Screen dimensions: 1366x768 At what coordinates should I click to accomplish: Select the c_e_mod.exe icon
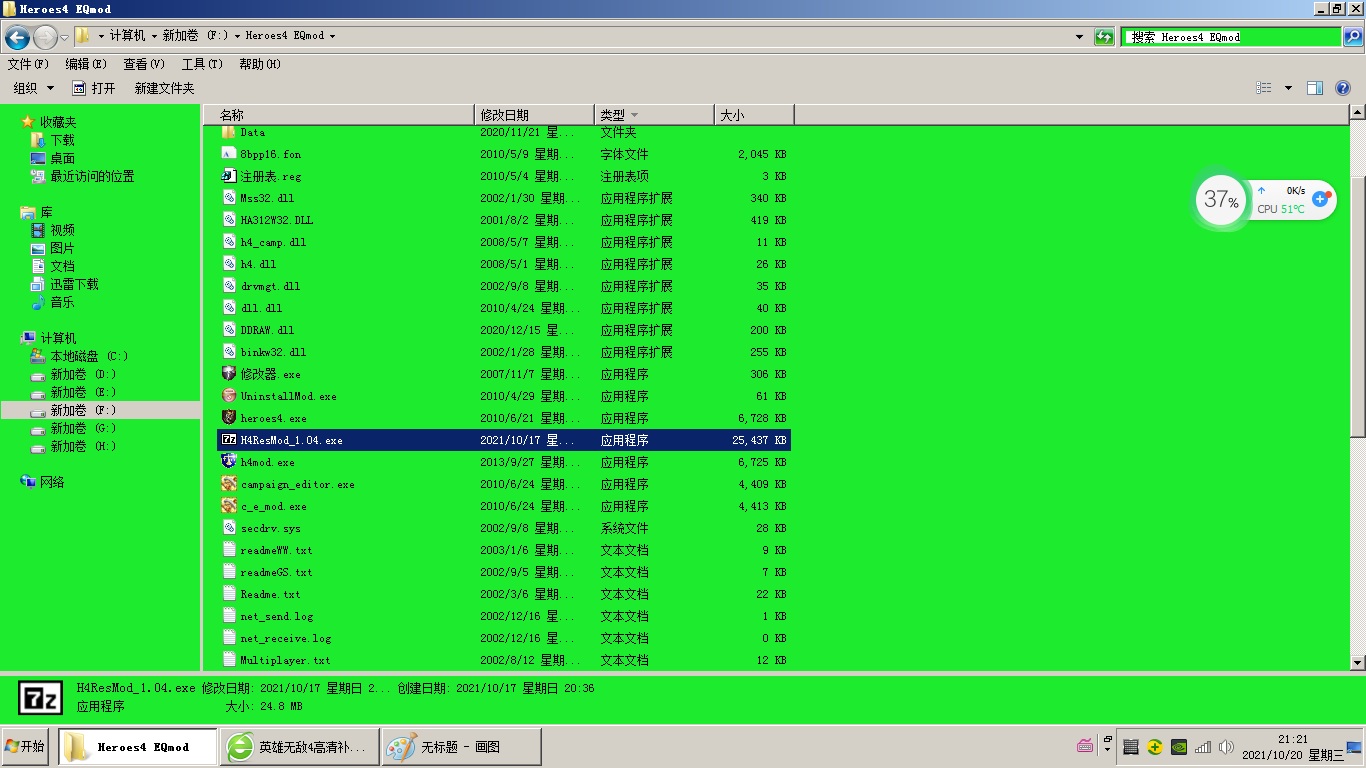(229, 506)
